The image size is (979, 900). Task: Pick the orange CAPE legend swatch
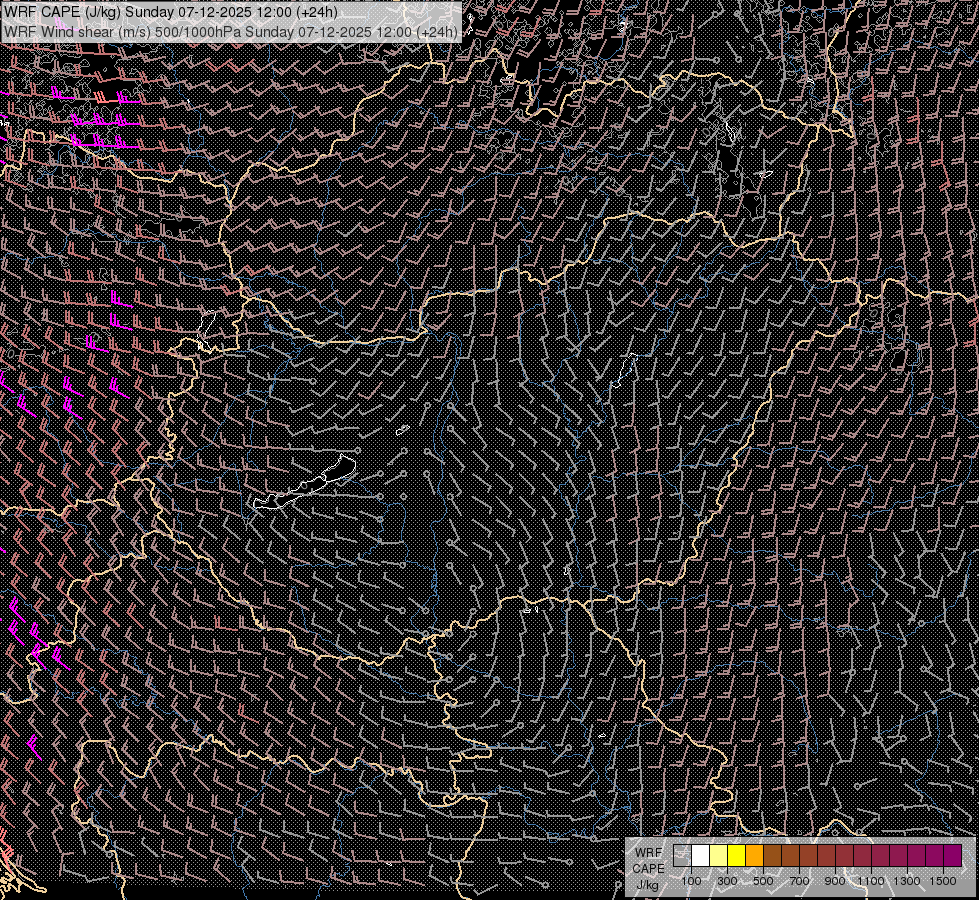(754, 856)
